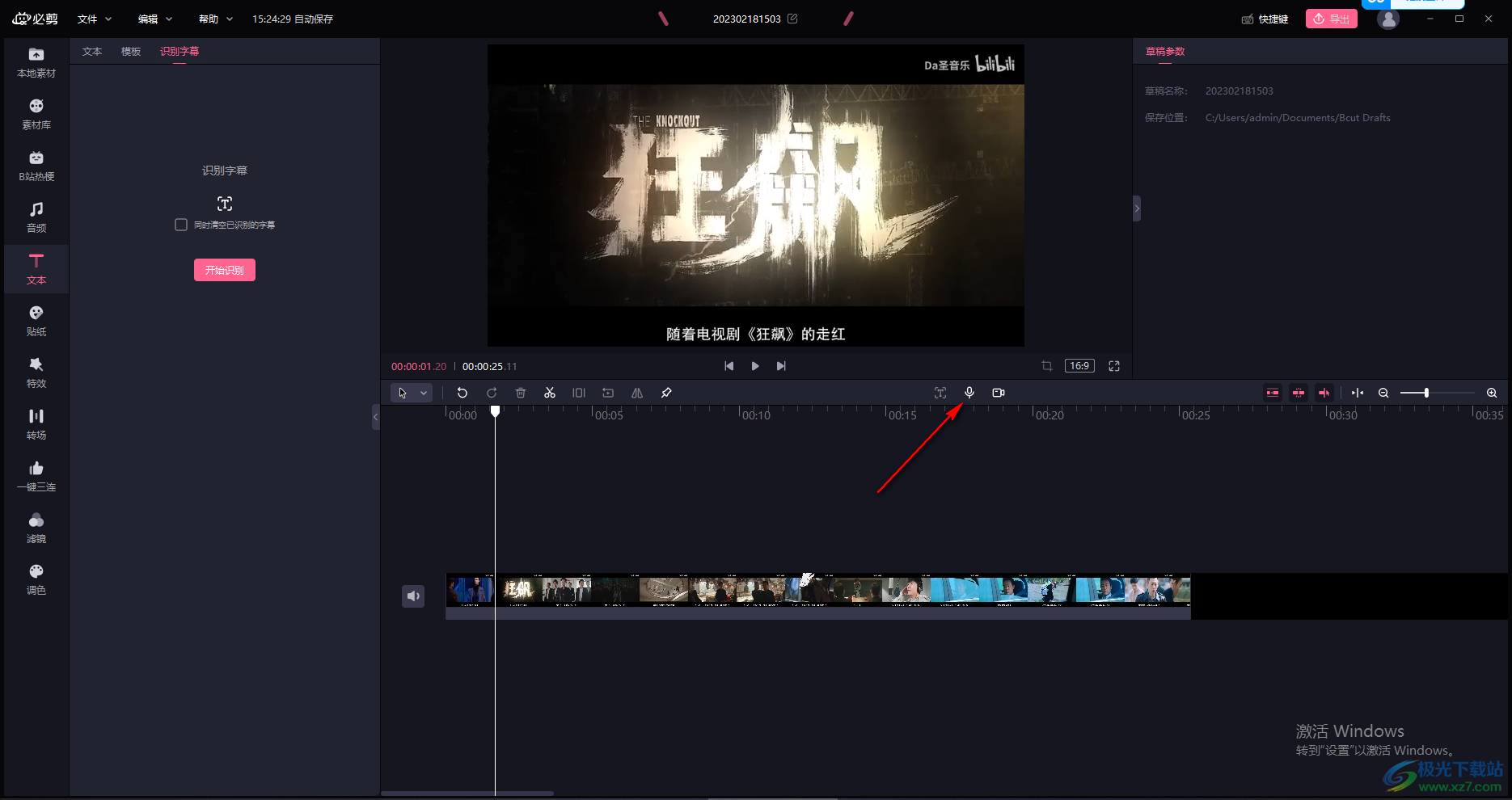Screen dimensions: 1512x800
Task: Toggle the first pink main-track magnet button
Action: pyautogui.click(x=1273, y=393)
